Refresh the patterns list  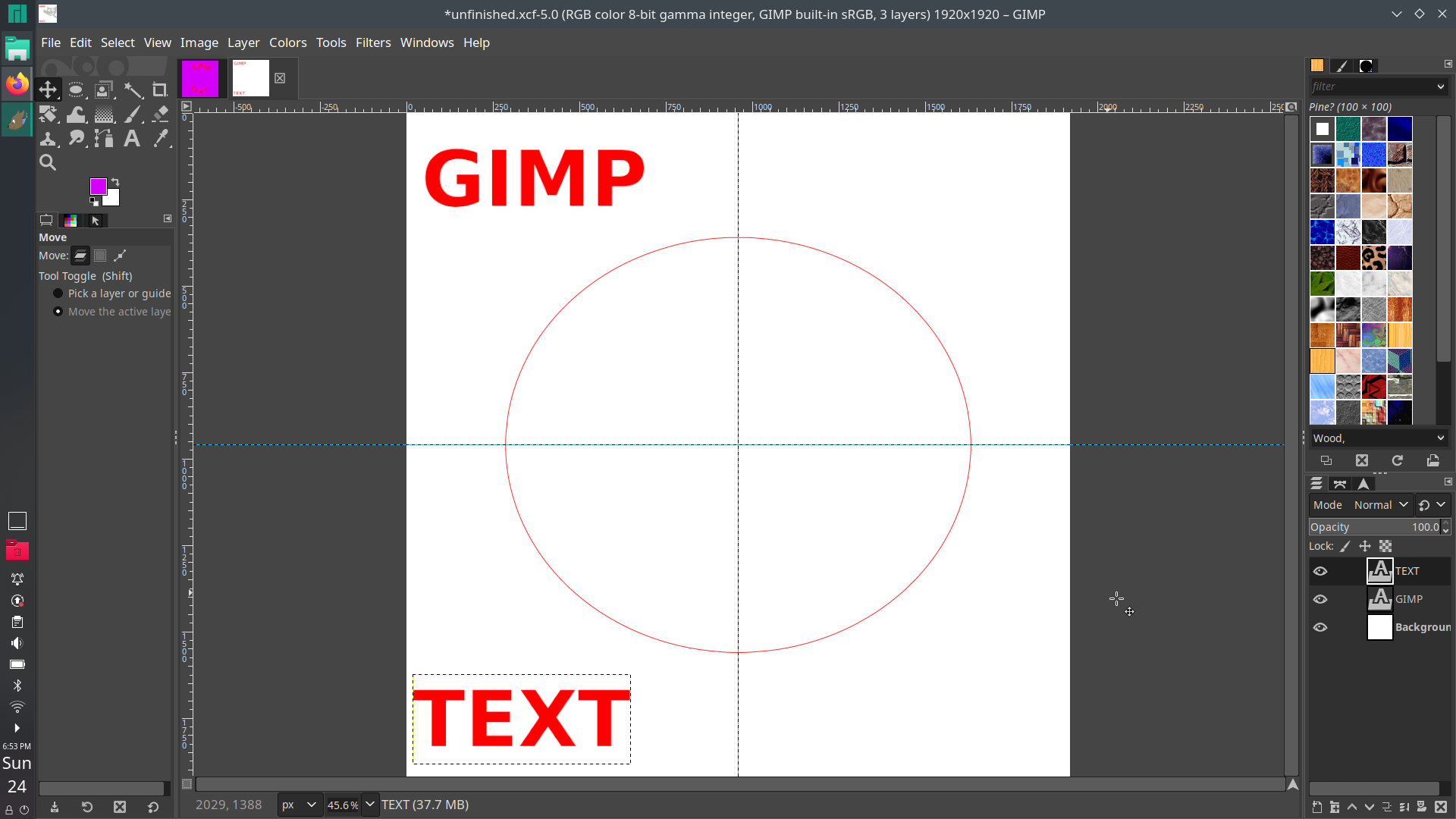(x=1398, y=460)
